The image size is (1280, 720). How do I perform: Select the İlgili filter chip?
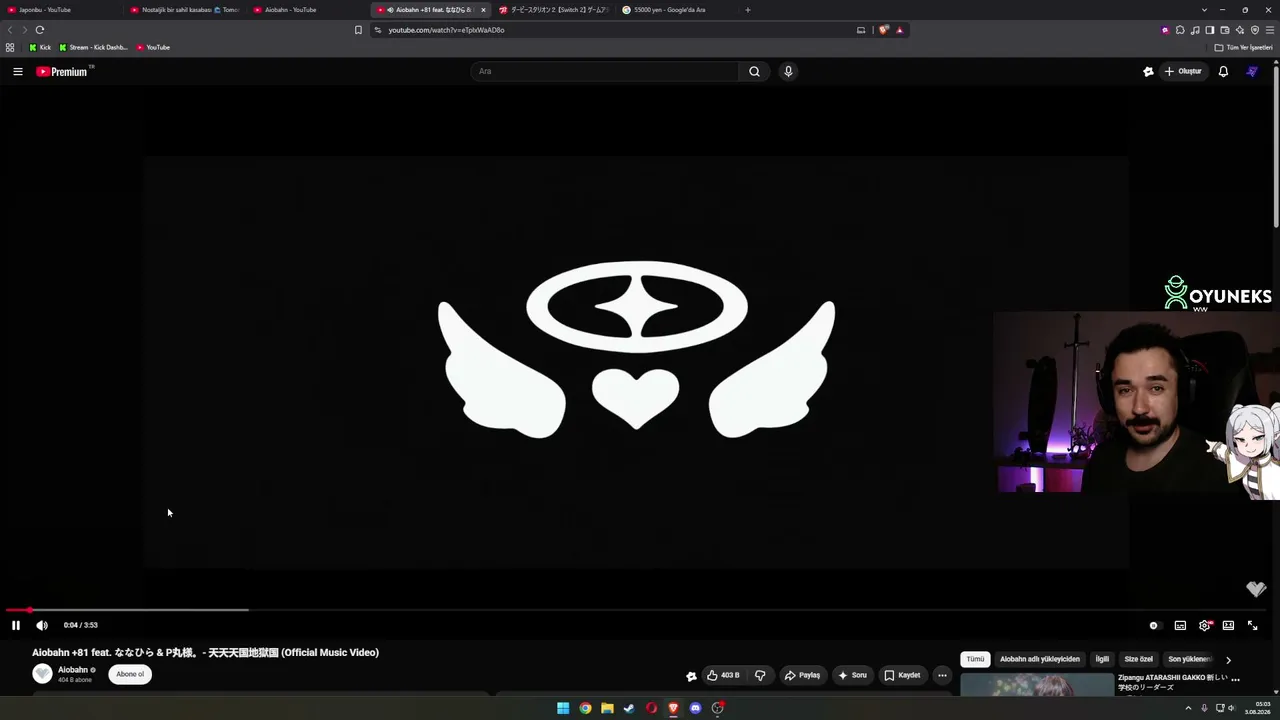pos(1102,659)
